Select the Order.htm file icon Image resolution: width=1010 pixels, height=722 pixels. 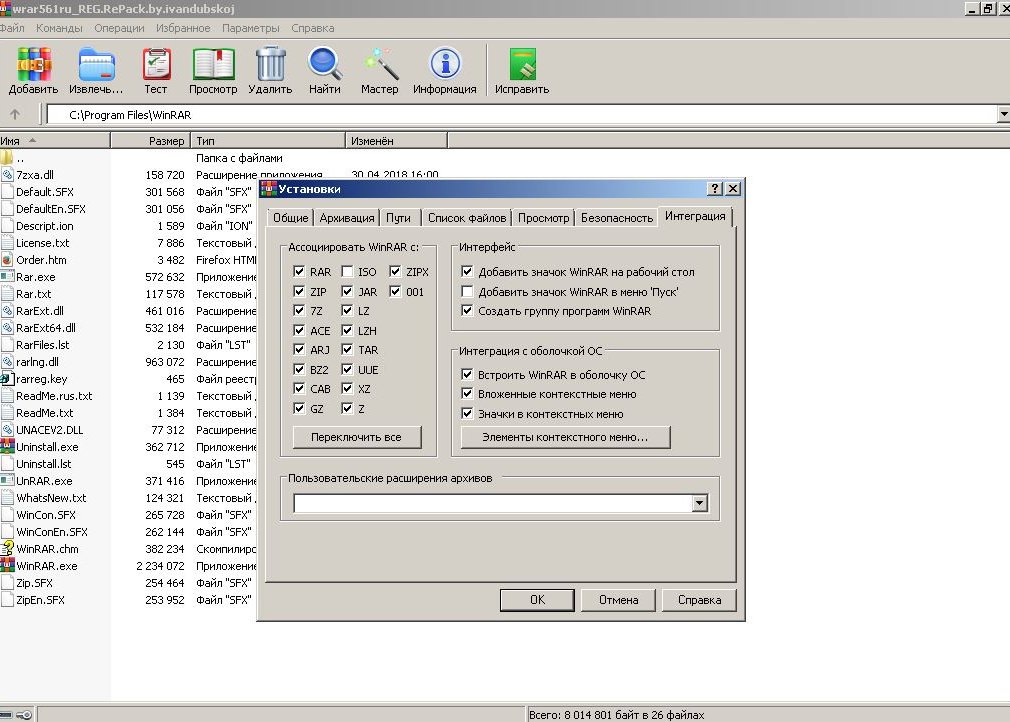click(7, 260)
